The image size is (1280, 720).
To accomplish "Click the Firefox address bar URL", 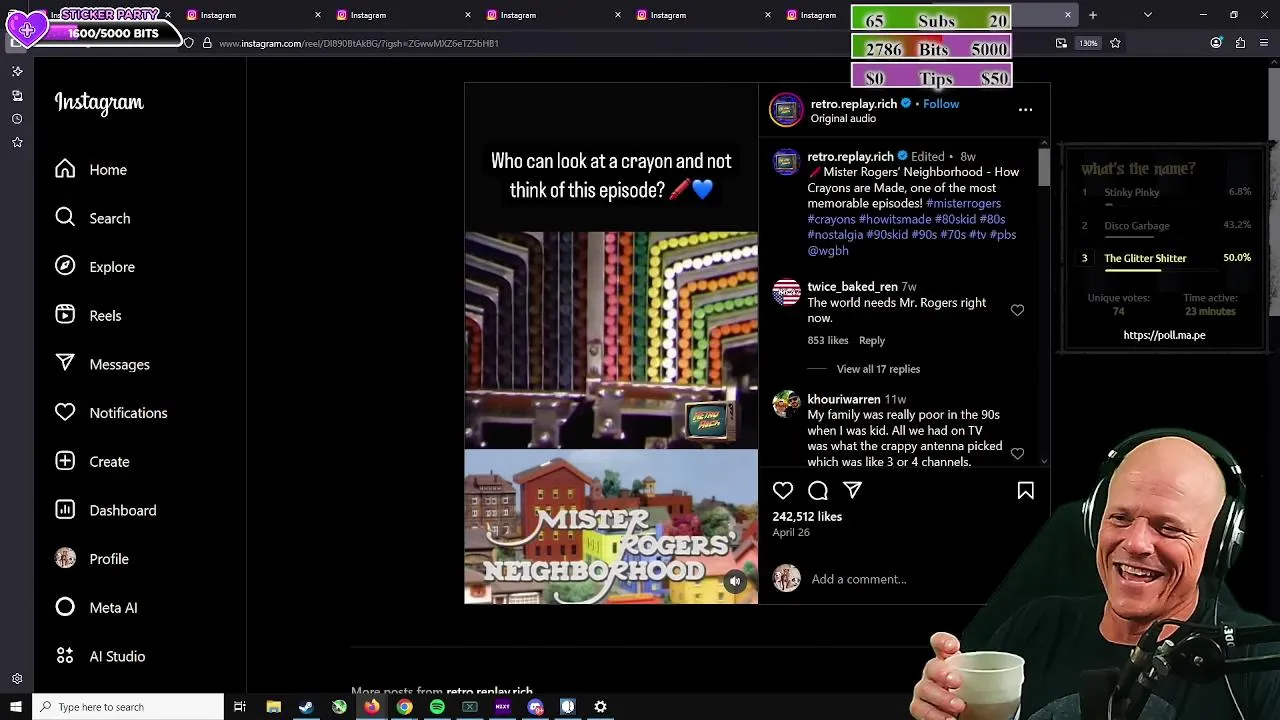I will (x=359, y=43).
